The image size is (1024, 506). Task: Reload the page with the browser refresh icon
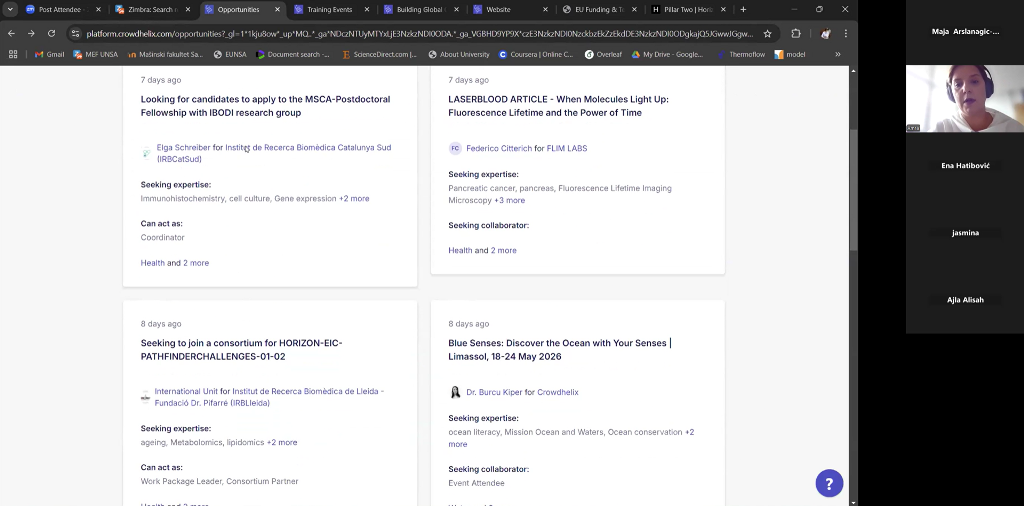[x=51, y=33]
